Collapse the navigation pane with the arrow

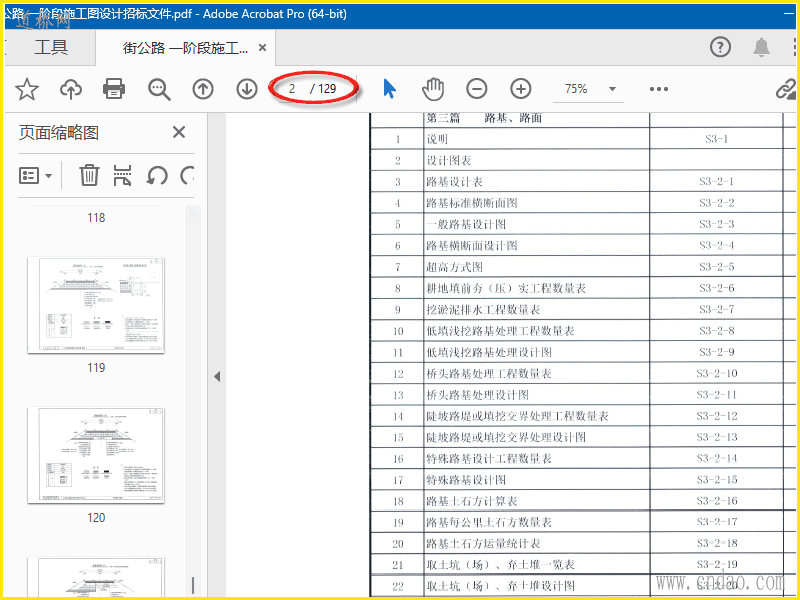[x=217, y=377]
